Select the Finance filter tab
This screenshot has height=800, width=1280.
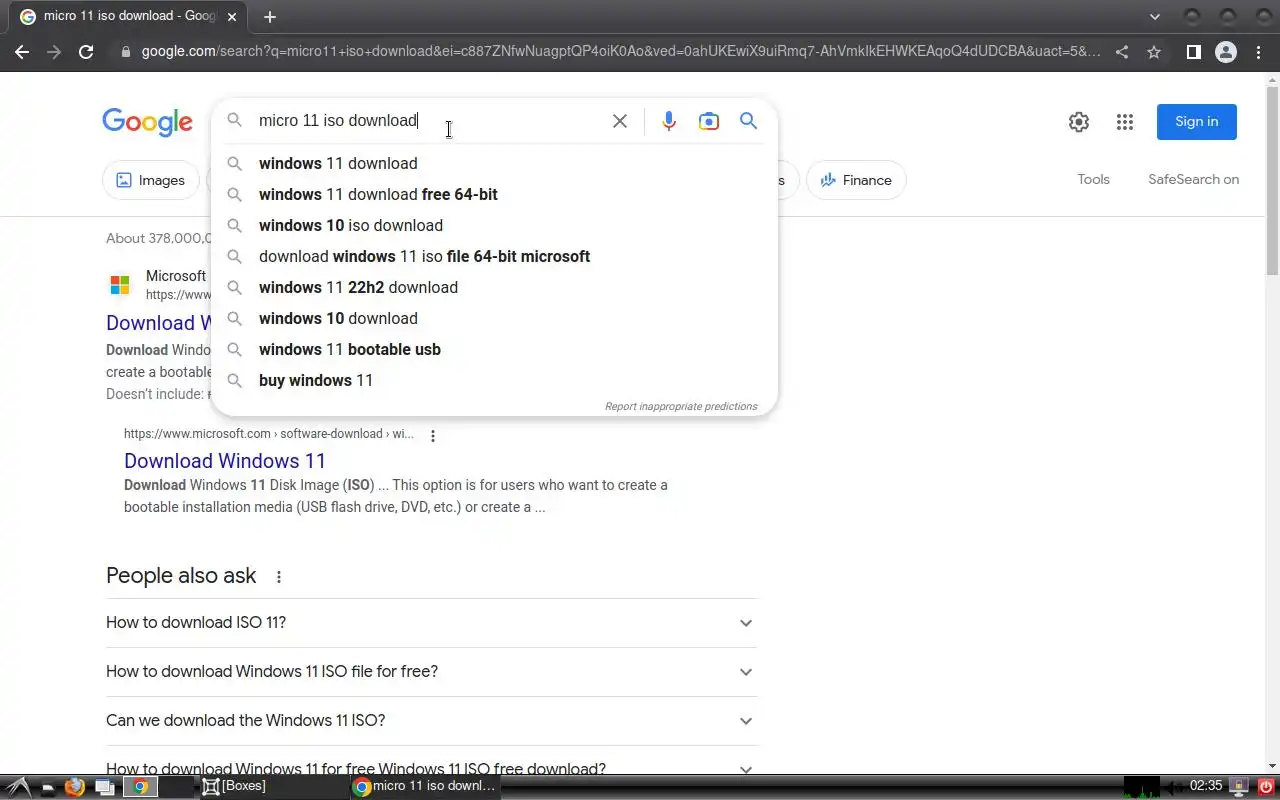[856, 180]
